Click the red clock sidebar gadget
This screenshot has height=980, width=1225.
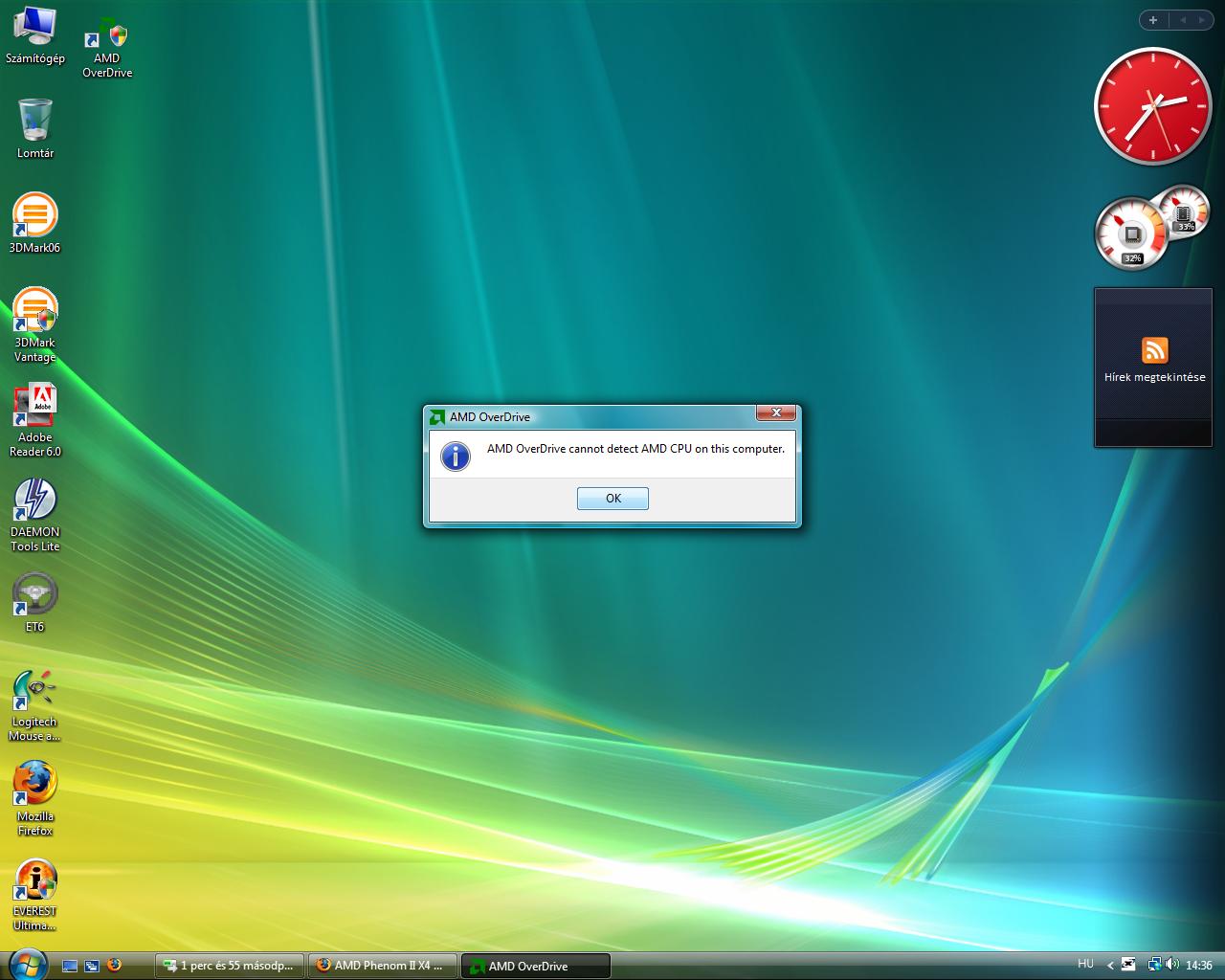coord(1153,106)
